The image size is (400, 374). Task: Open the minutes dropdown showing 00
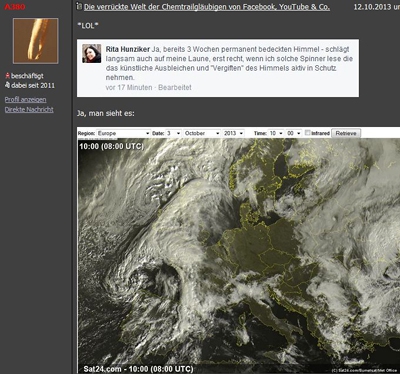[294, 133]
